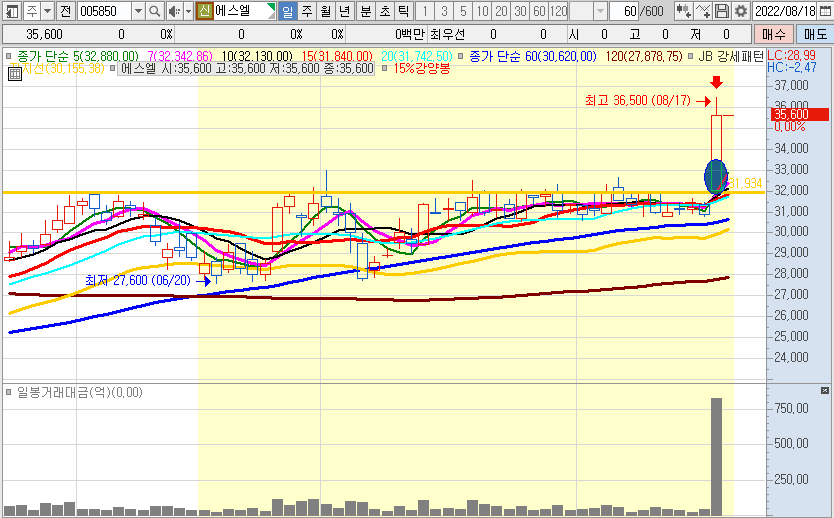Click the 최우선 quote label
Image resolution: width=834 pixels, height=518 pixels.
pyautogui.click(x=447, y=35)
